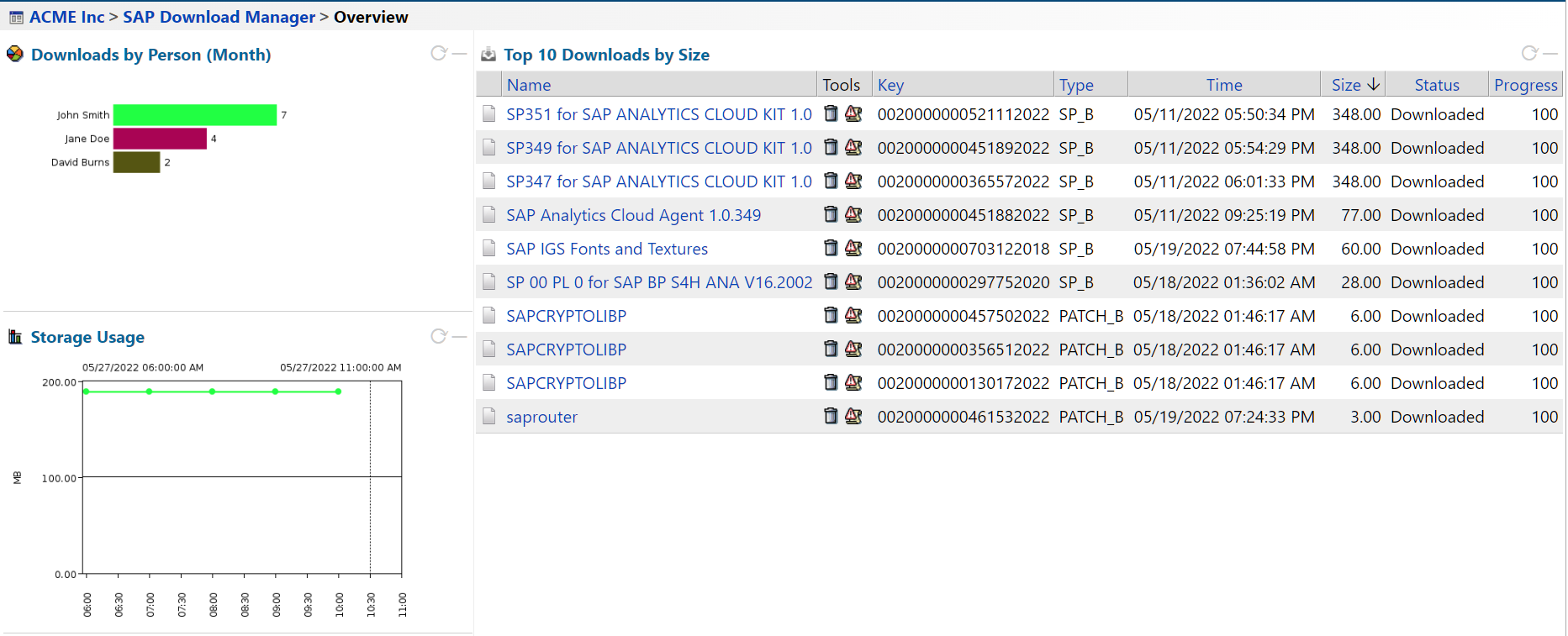1568x636 pixels.
Task: Open SAPCRYPTOLIBP with key 0020000000356512022
Action: click(566, 350)
